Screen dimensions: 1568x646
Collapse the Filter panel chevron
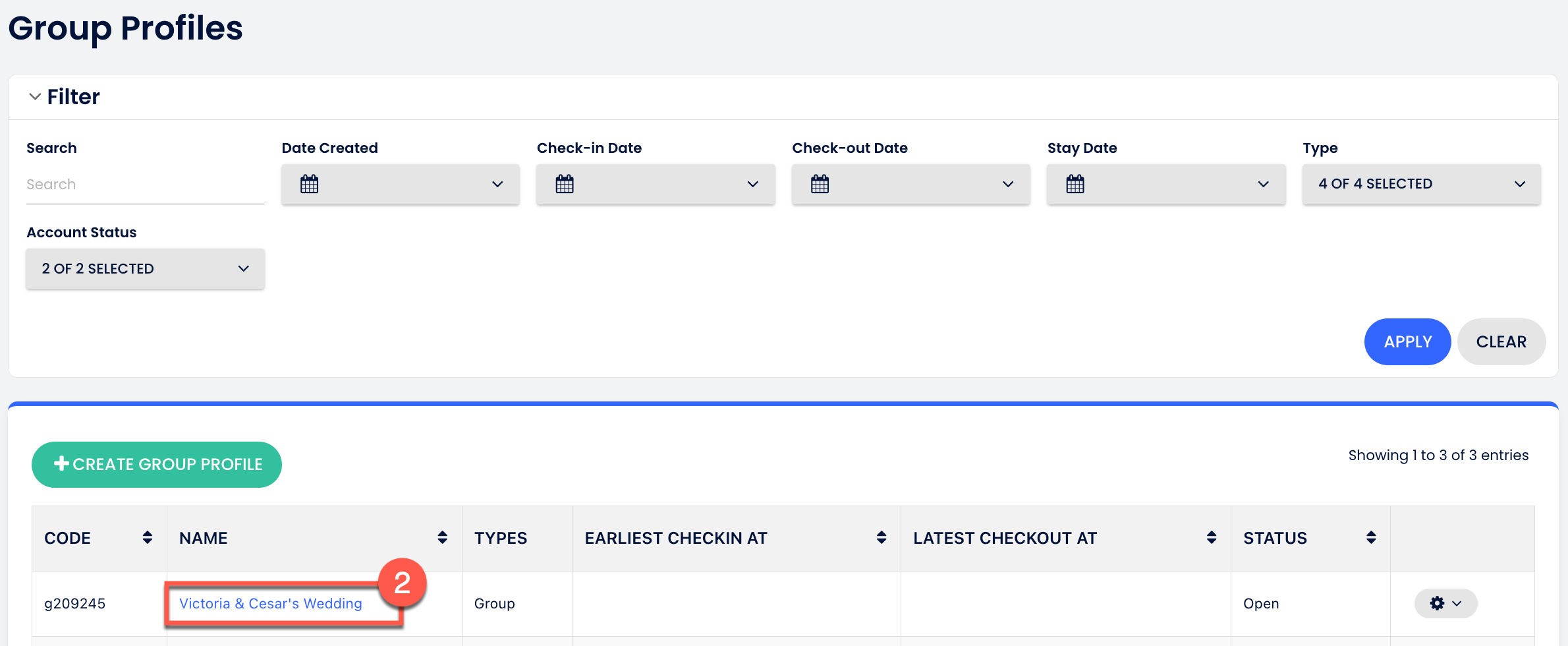point(35,97)
